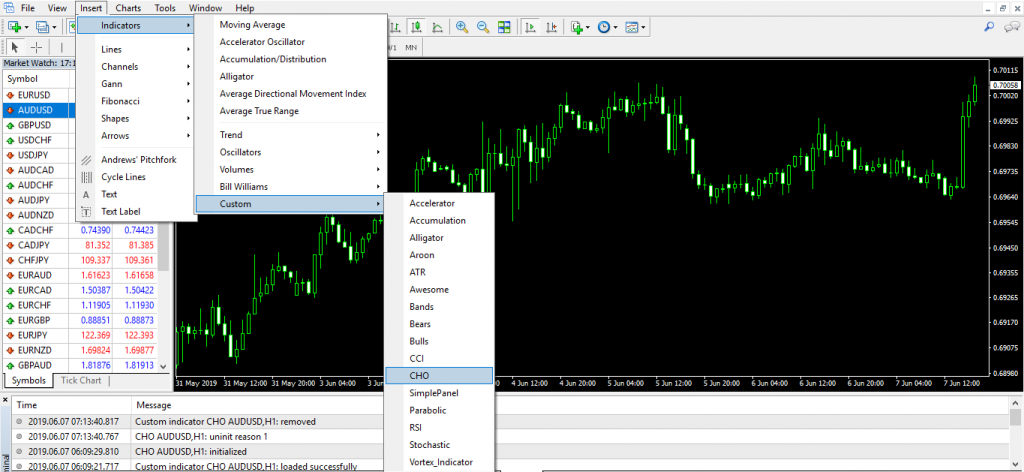
Task: Open the periods dropdown arrow
Action: click(616, 27)
